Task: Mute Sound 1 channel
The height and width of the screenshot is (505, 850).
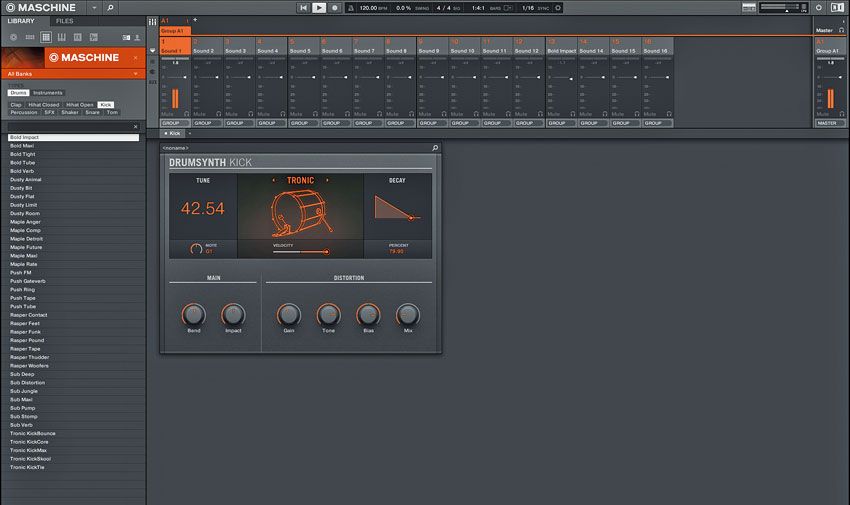Action: pyautogui.click(x=168, y=114)
